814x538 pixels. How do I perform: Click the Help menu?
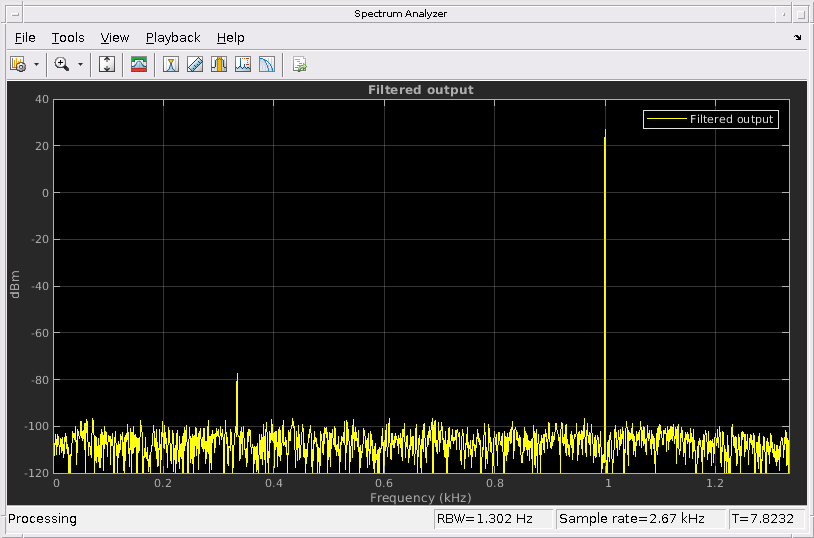[230, 37]
